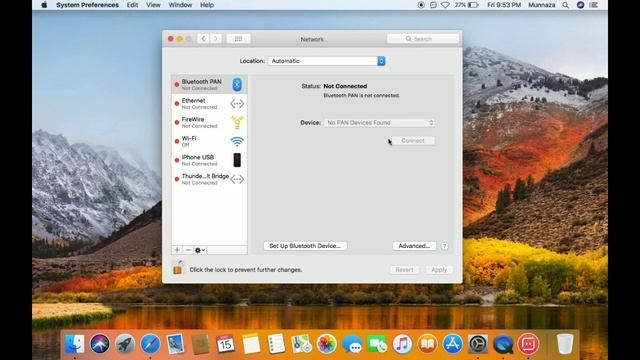Expand the Location Automatic dropdown
The width and height of the screenshot is (640, 360).
327,61
